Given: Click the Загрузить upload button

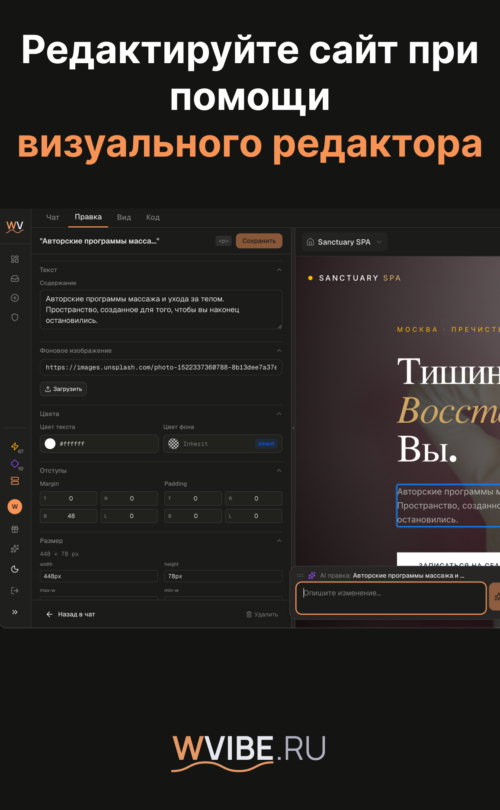Looking at the screenshot, I should (x=64, y=389).
